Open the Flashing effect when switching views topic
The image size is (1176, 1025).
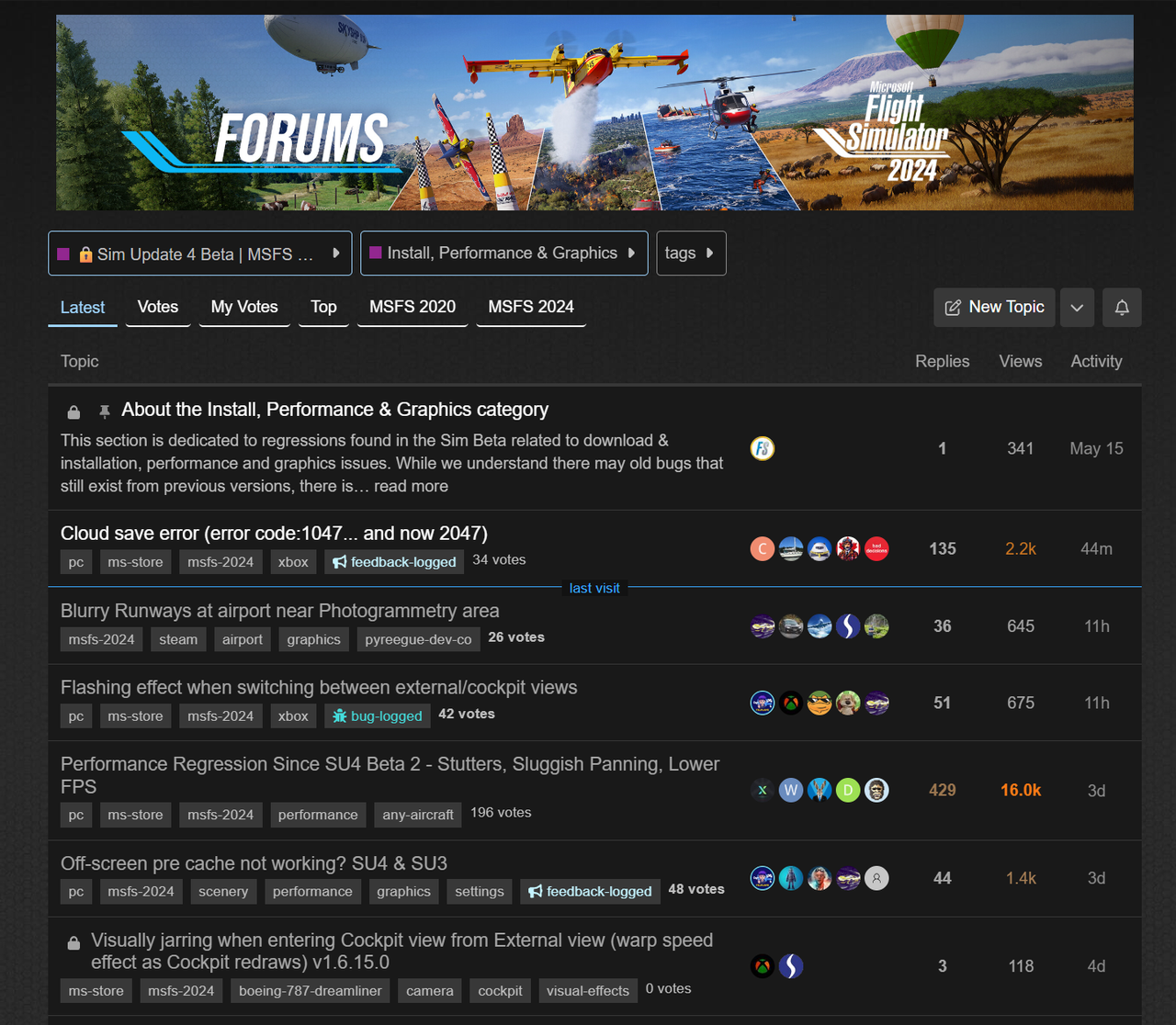[319, 688]
